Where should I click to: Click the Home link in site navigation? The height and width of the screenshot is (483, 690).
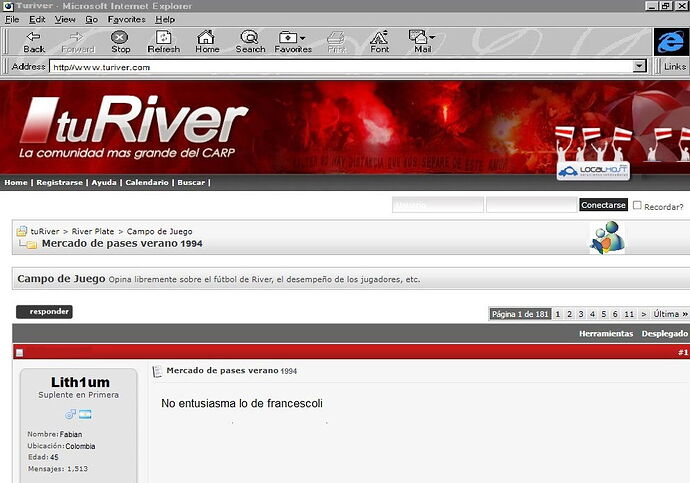click(16, 182)
